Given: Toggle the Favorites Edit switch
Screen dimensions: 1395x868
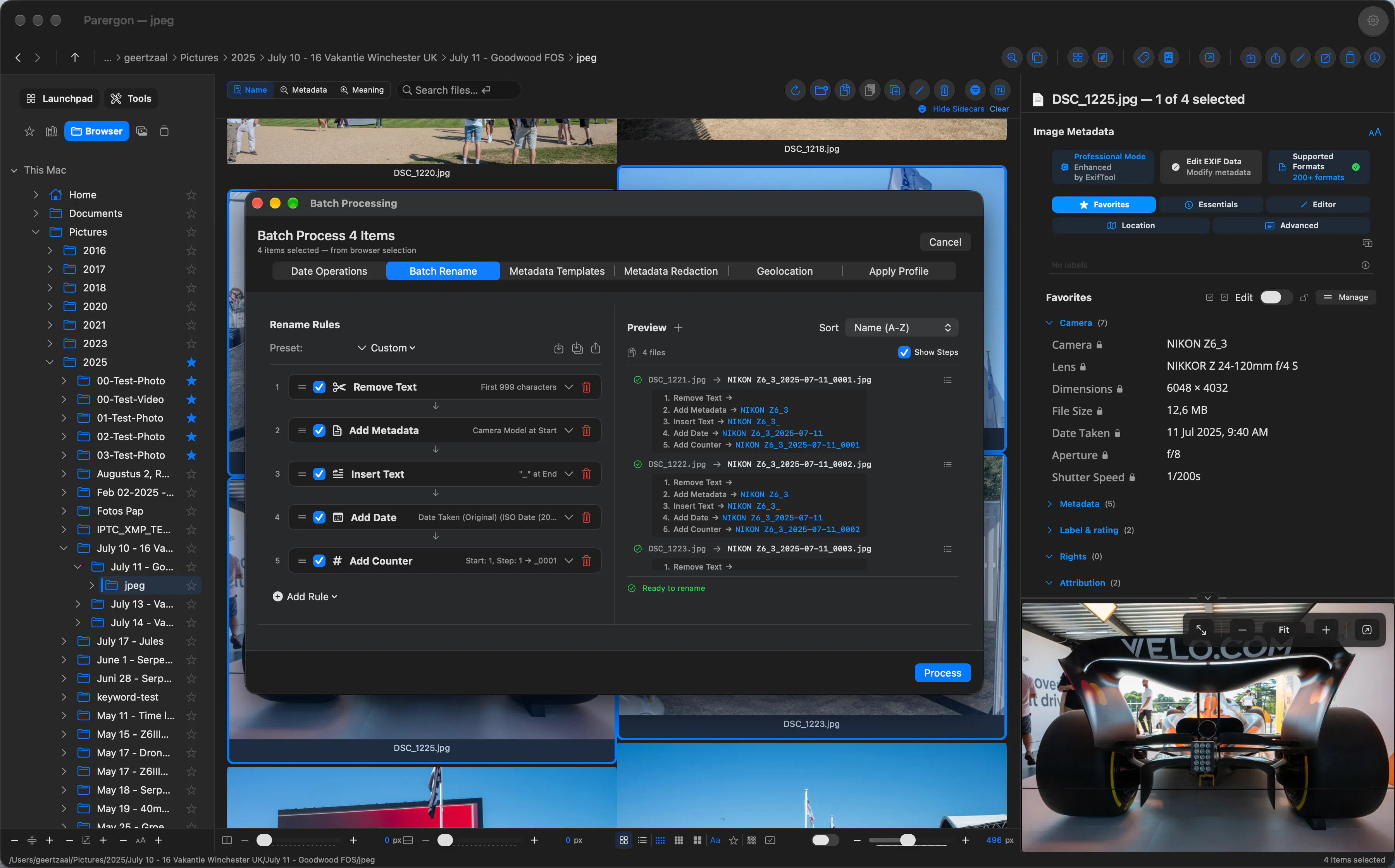Looking at the screenshot, I should pyautogui.click(x=1276, y=297).
